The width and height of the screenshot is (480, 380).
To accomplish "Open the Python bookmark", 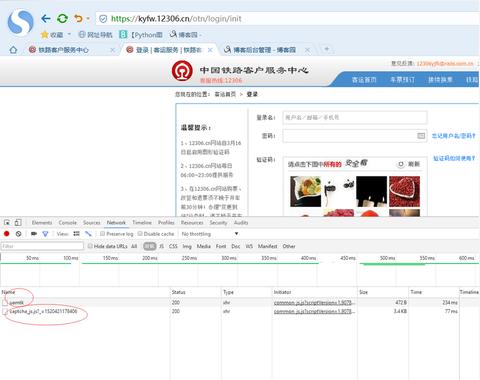I will [x=141, y=35].
